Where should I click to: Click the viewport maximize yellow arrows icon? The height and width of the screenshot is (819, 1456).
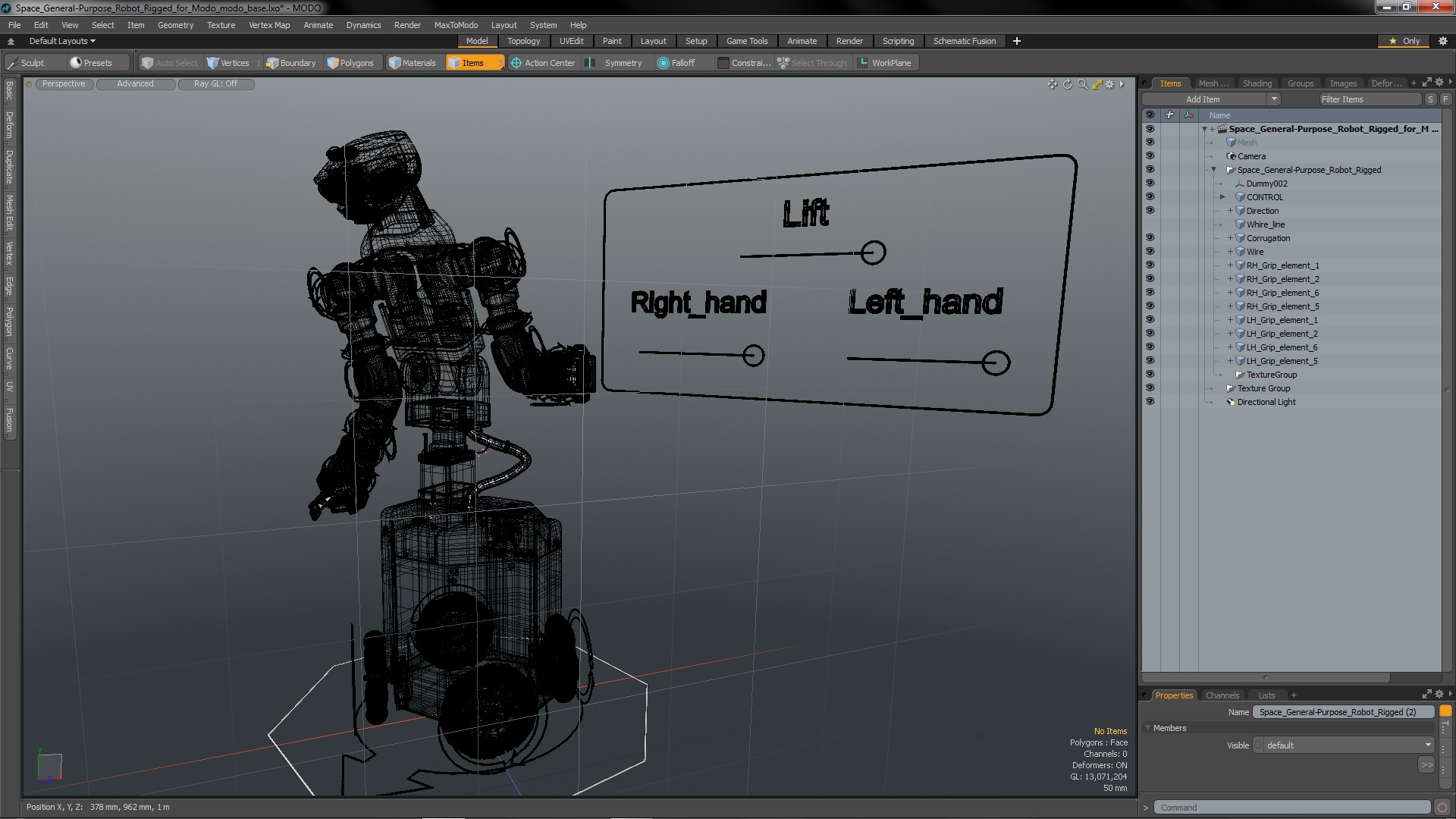(x=1097, y=84)
